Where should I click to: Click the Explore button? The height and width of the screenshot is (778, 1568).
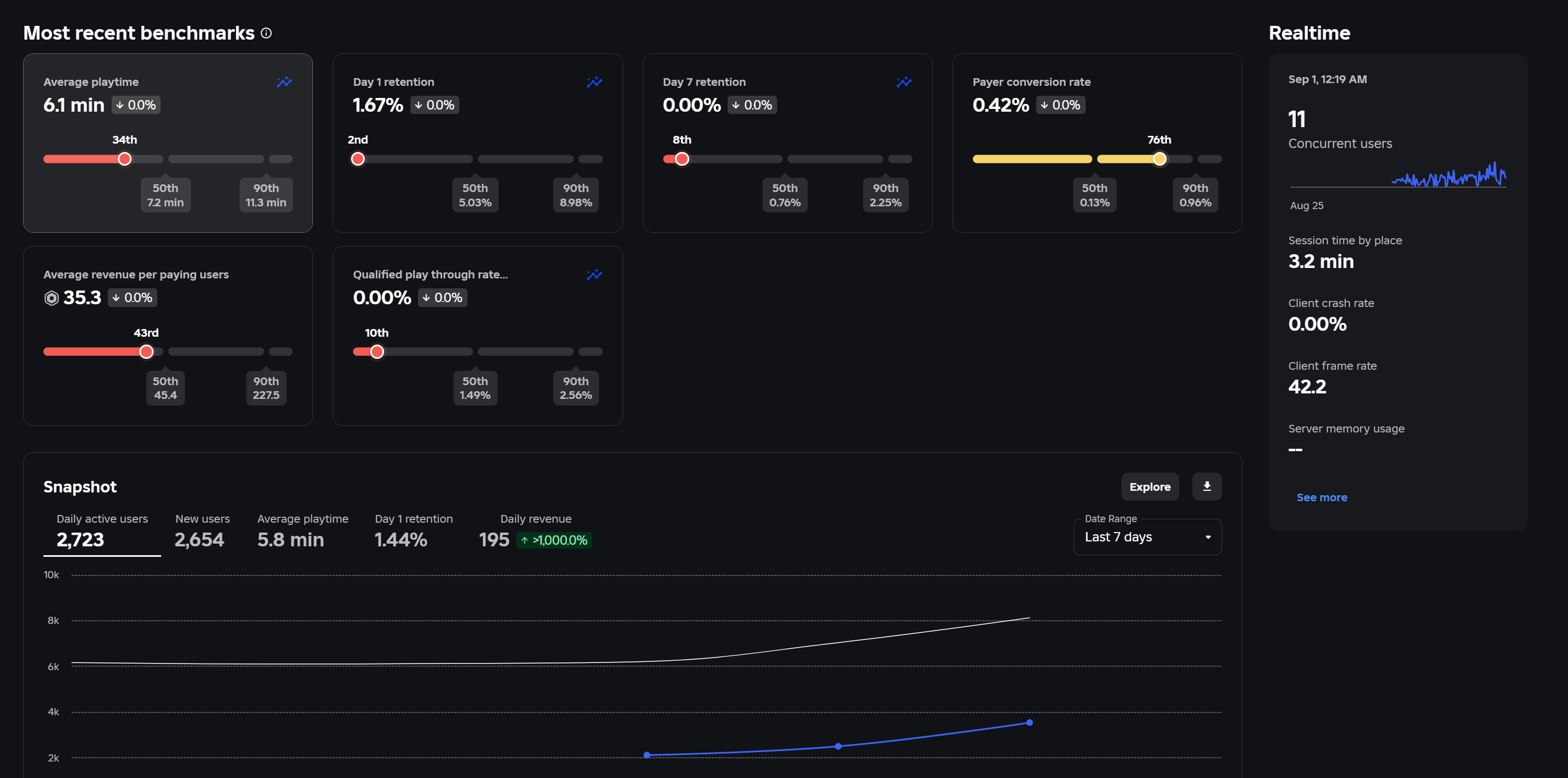(x=1150, y=486)
